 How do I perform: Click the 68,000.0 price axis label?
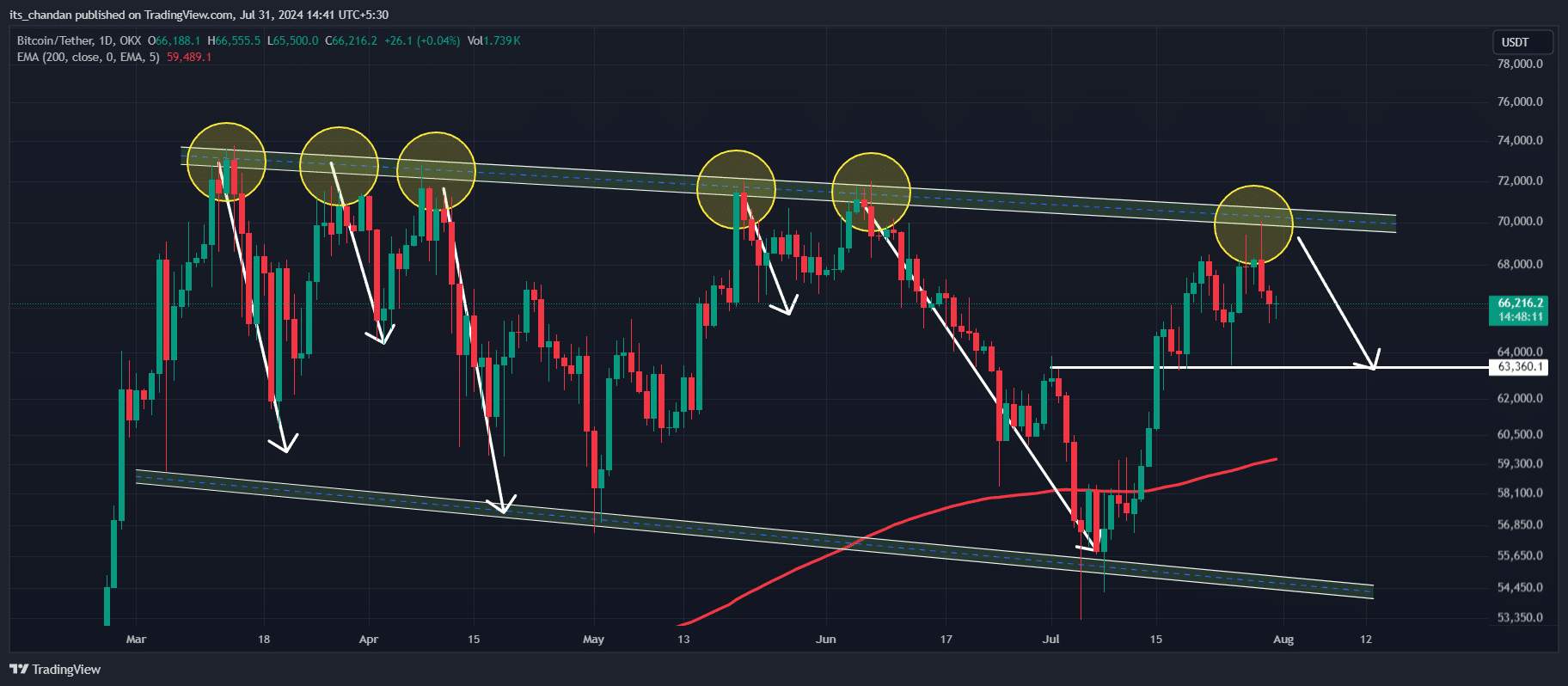(x=1520, y=264)
